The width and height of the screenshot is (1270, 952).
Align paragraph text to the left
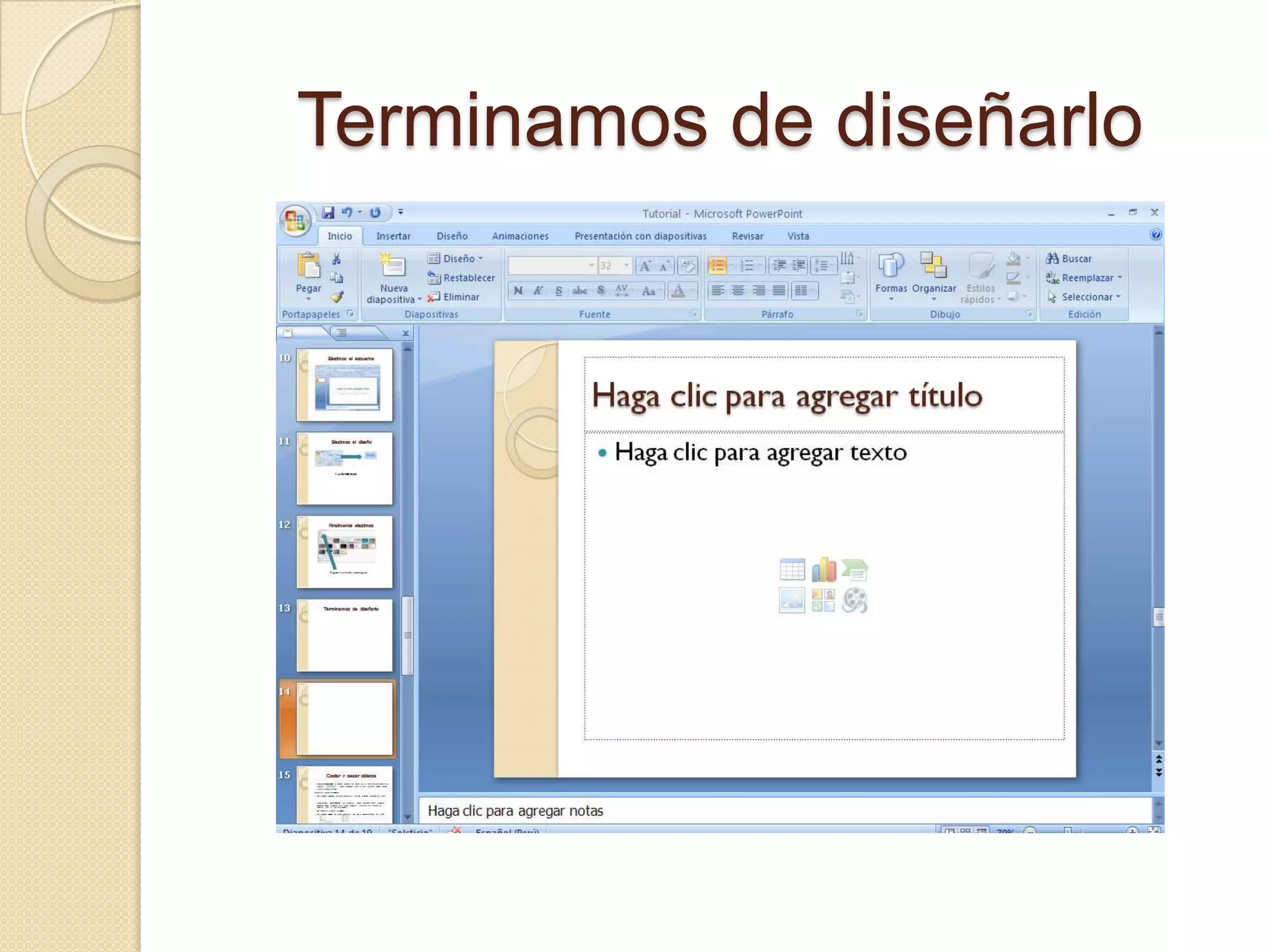[x=718, y=291]
